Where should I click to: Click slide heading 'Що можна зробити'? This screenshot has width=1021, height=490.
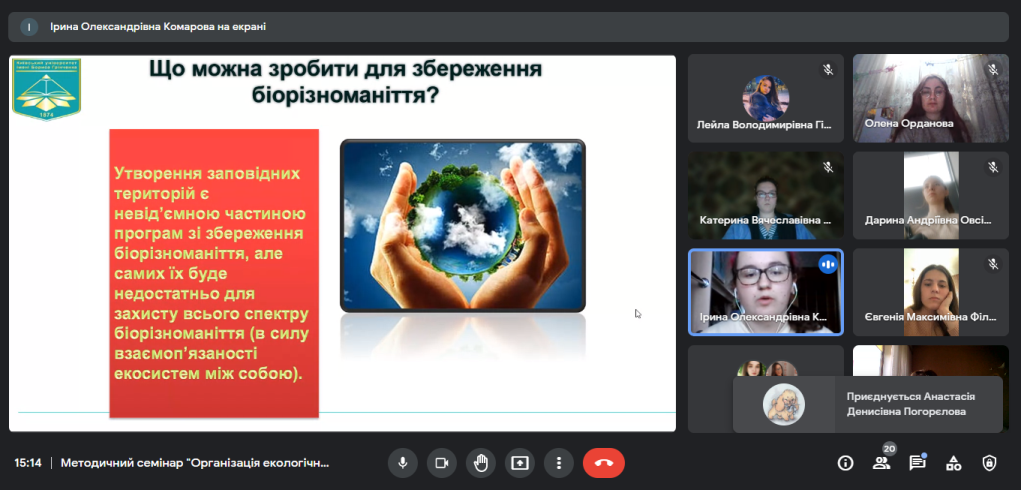[345, 82]
